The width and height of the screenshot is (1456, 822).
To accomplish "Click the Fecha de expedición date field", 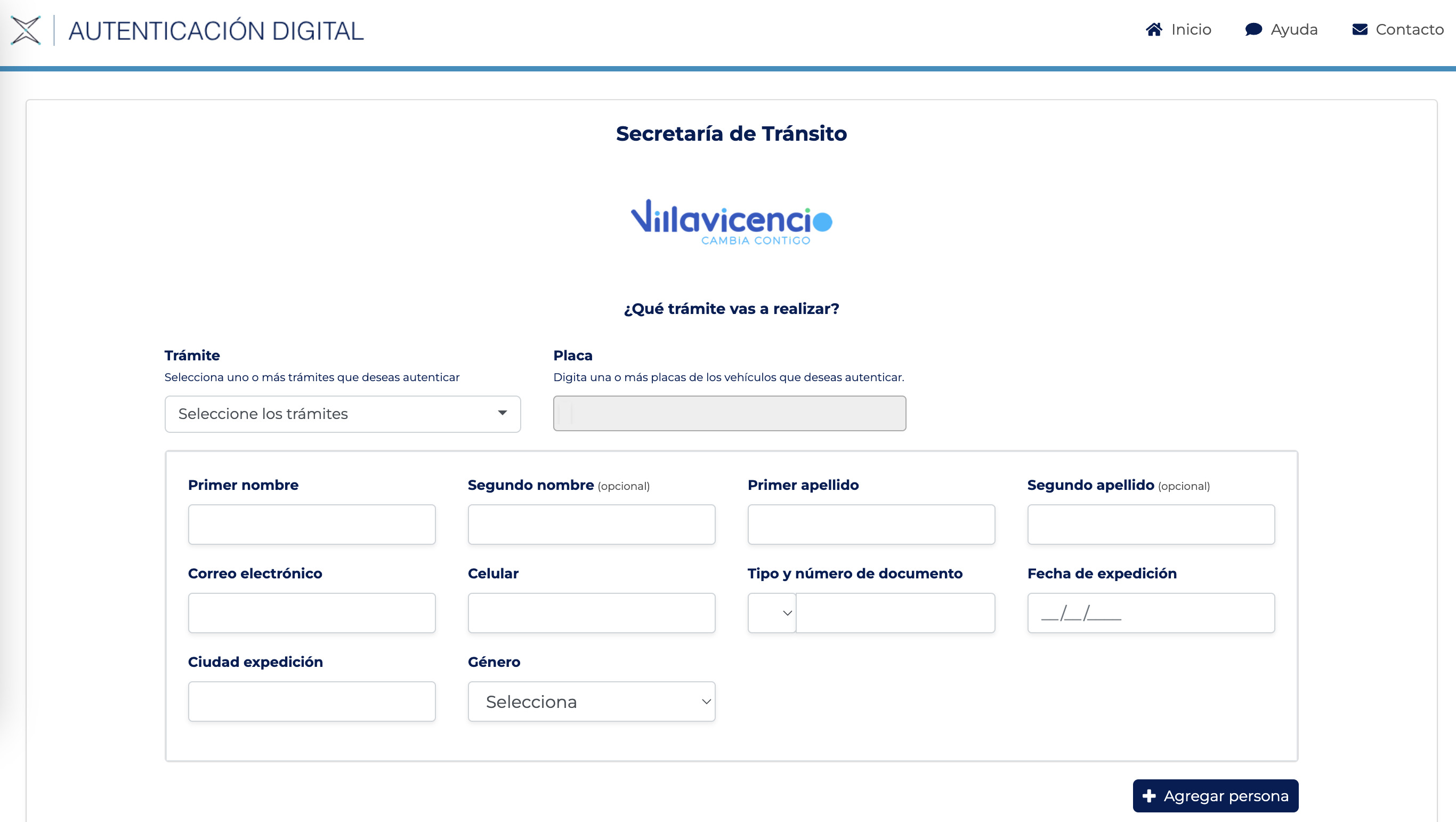I will [x=1150, y=613].
